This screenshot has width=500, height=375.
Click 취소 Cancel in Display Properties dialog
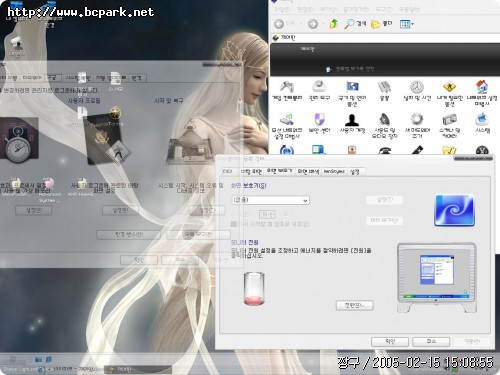(x=431, y=342)
